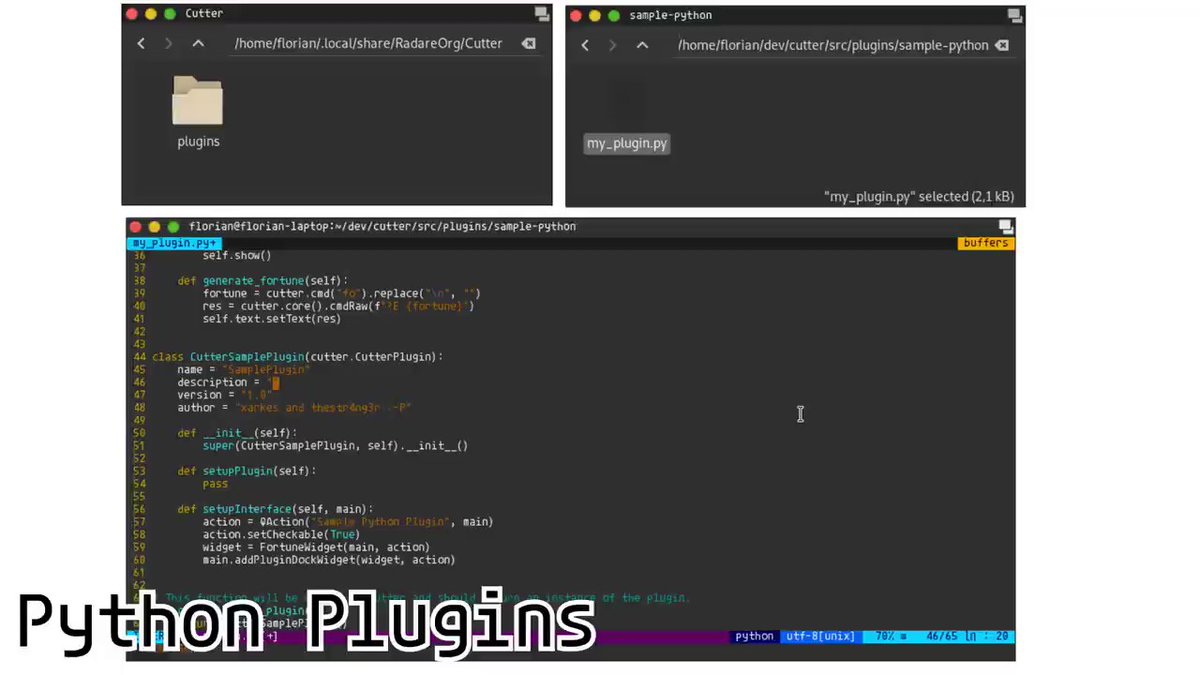Click the "my_plugin.py" selected status text
The image size is (1200, 675).
918,197
